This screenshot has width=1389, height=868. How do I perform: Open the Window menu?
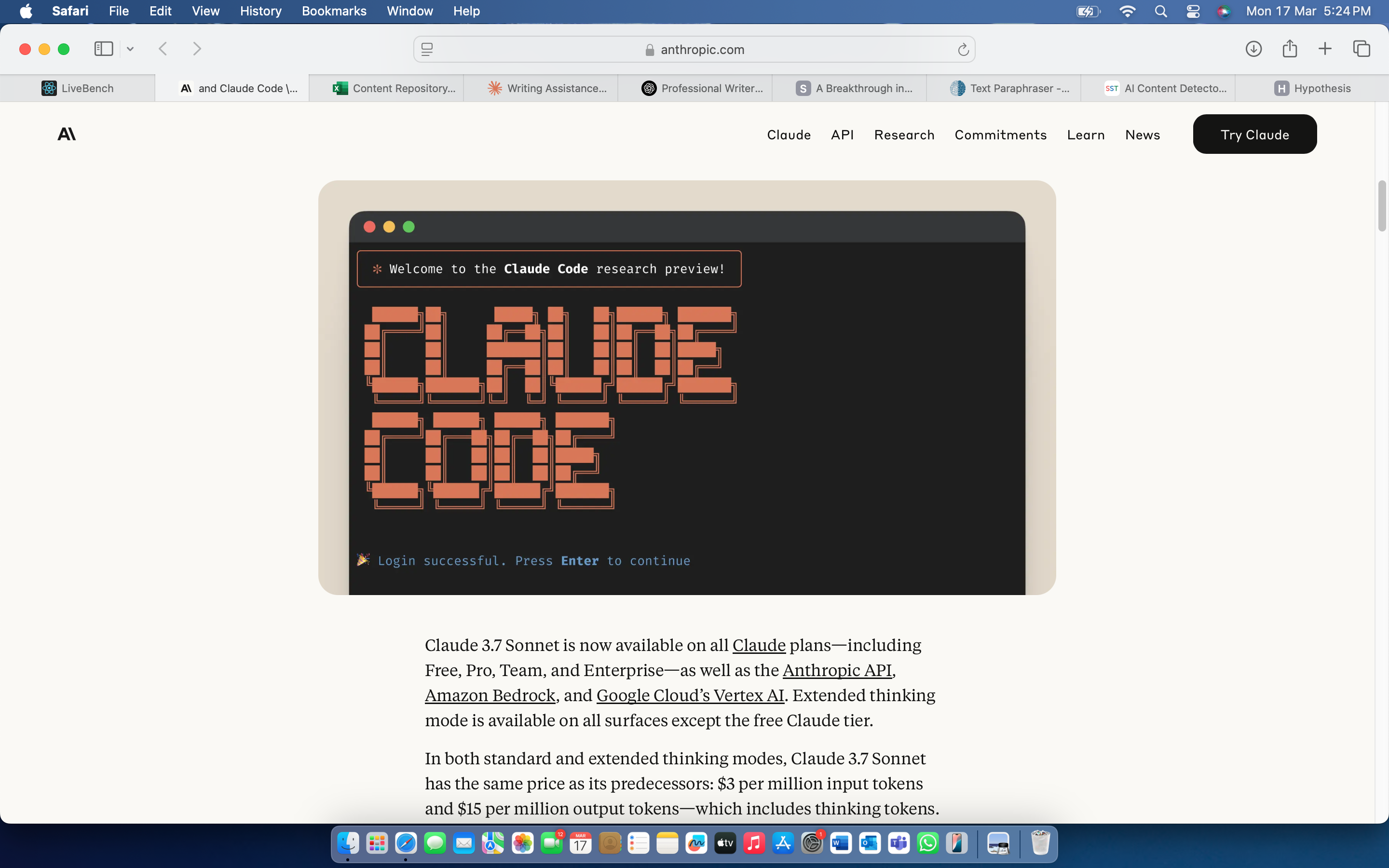410,11
